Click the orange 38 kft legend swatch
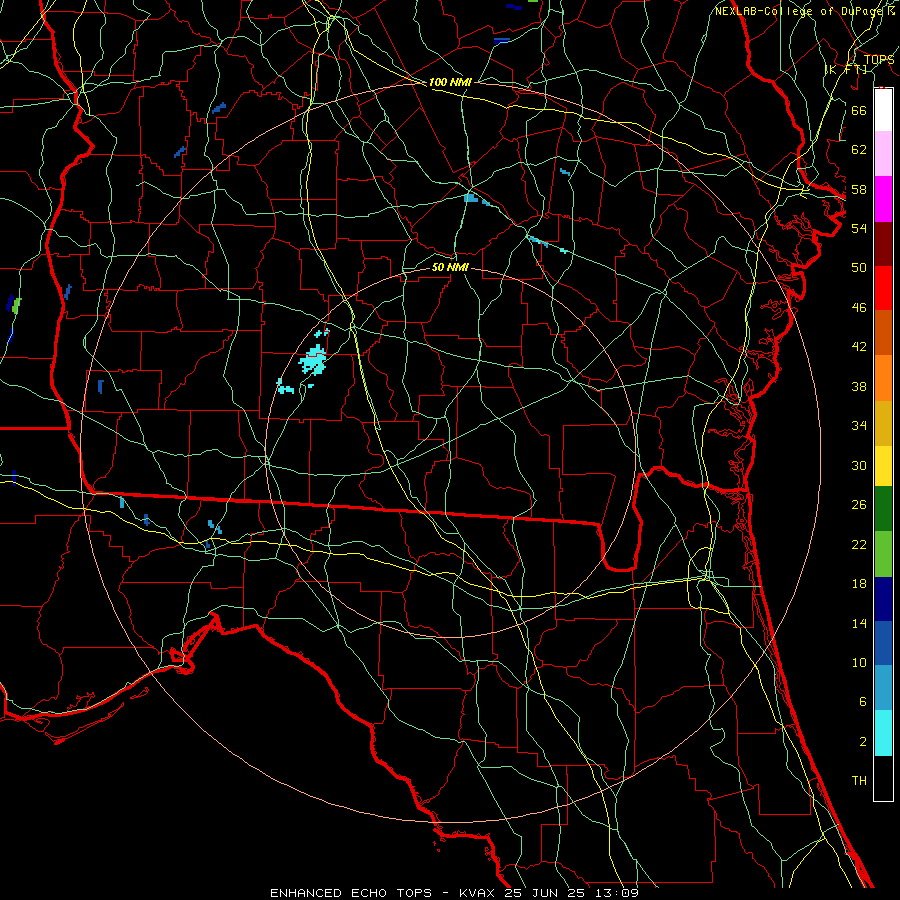The width and height of the screenshot is (900, 900). coord(883,378)
